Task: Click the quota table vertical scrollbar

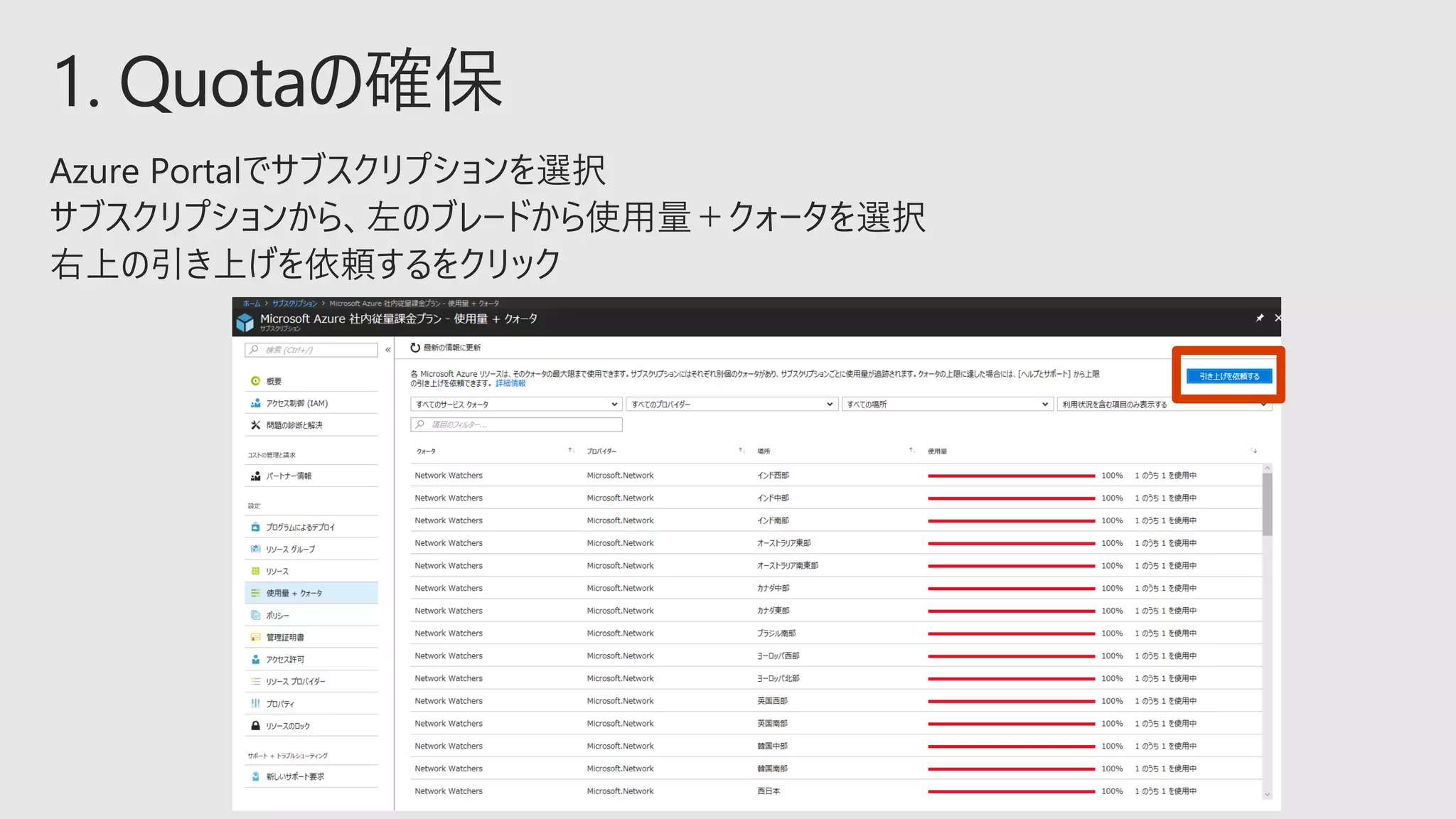Action: tap(1267, 505)
